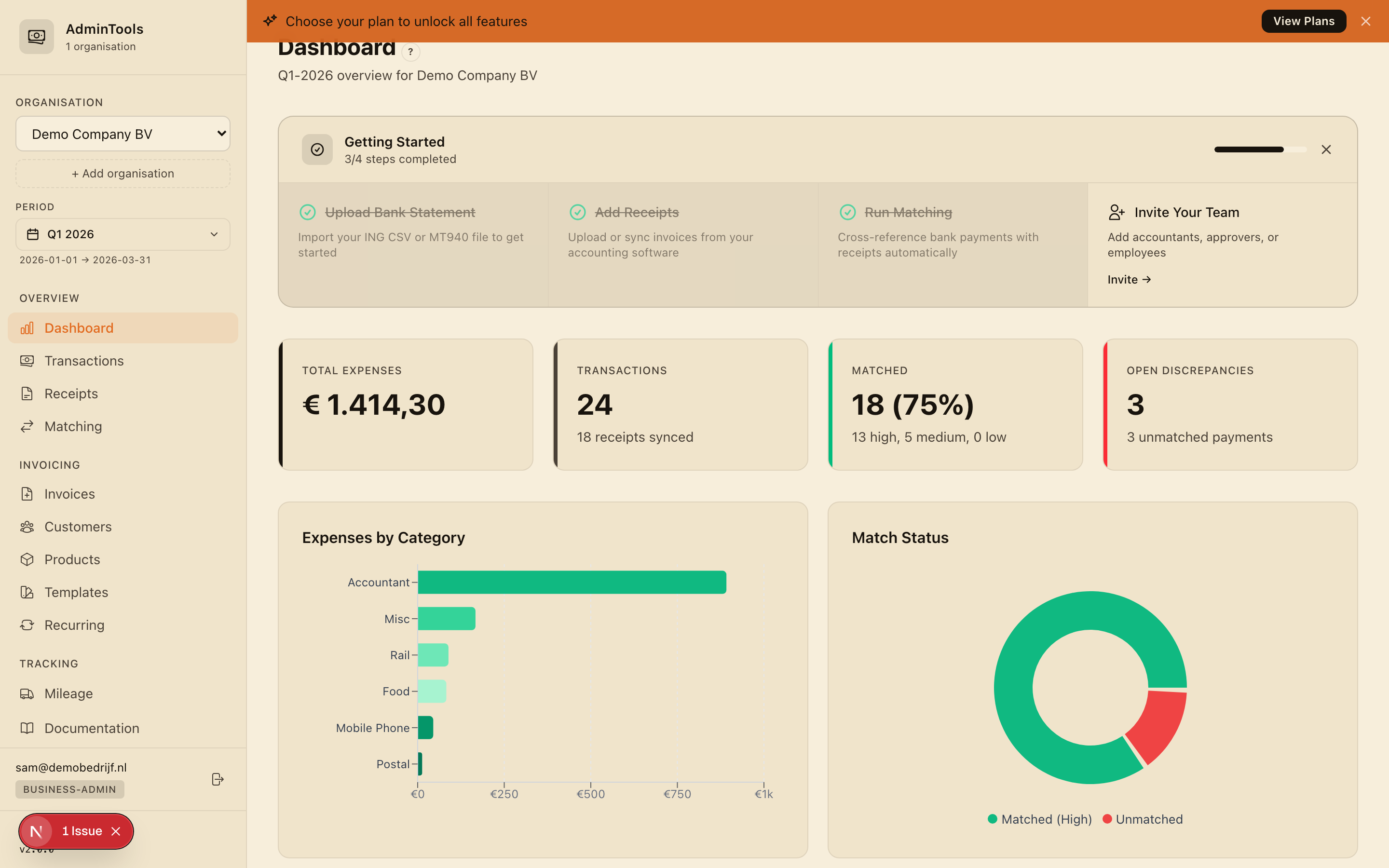Click the sam@demobedrijf.nl email text

71,768
